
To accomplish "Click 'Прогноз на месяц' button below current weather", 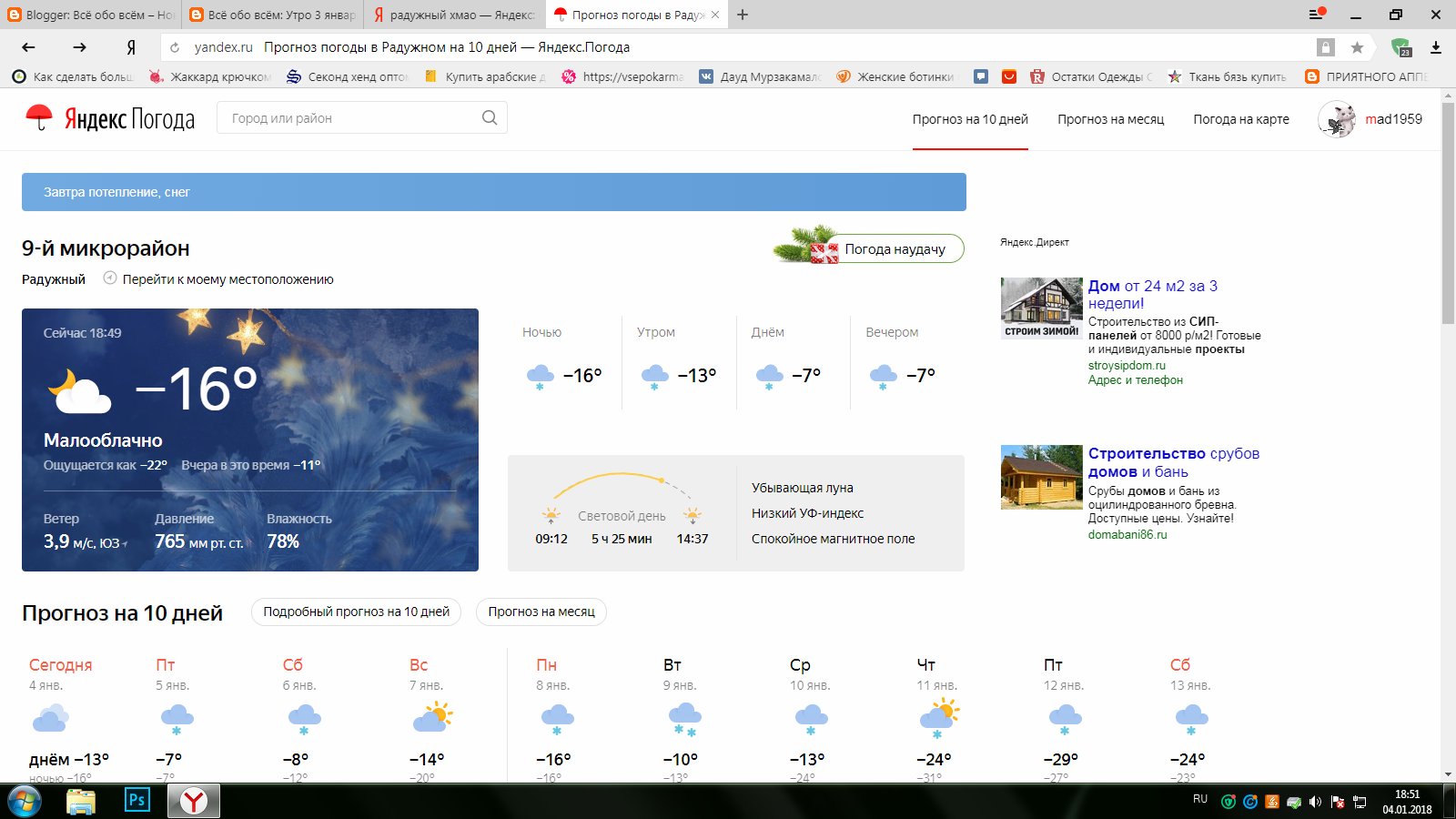I will click(541, 612).
